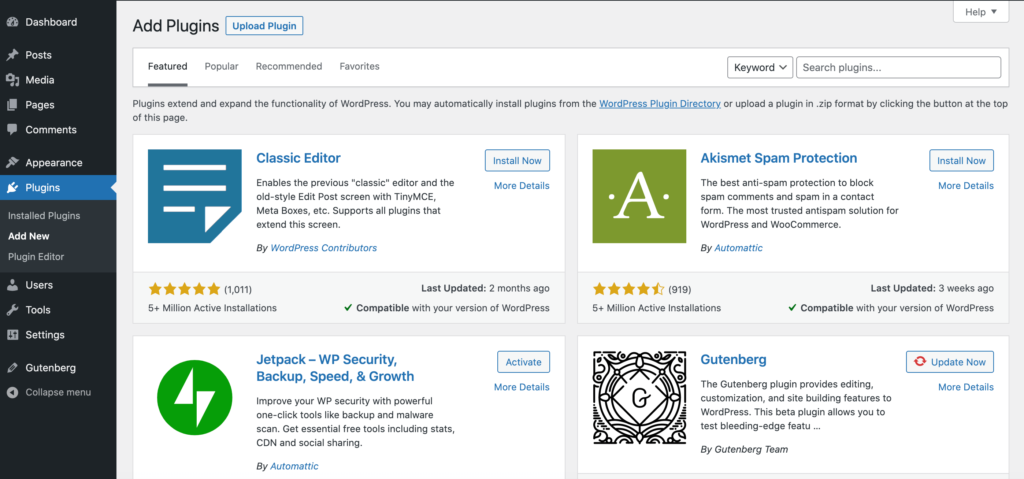Open More Details for Akismet
1024x479 pixels.
pos(966,186)
